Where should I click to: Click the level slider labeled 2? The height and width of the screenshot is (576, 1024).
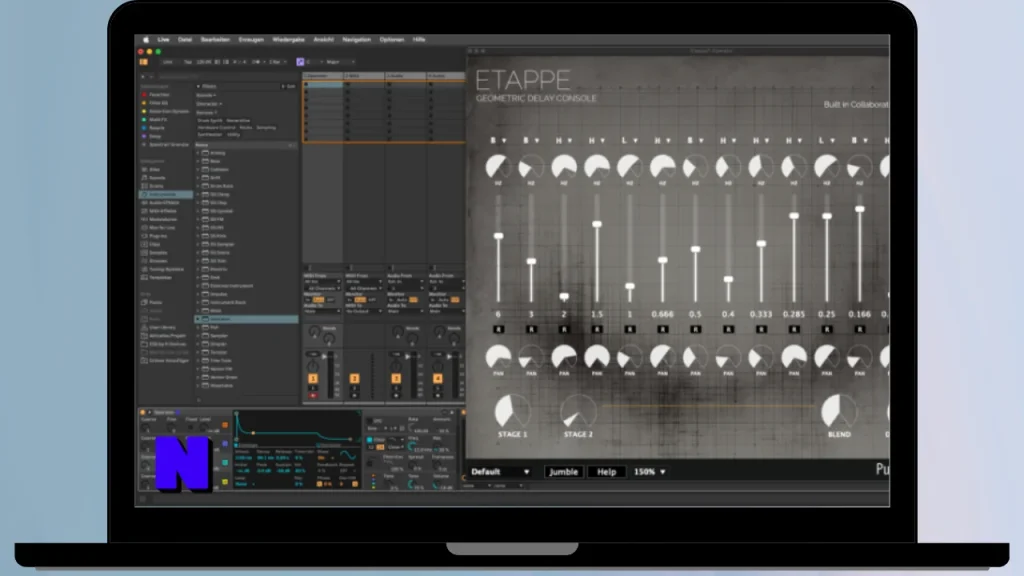[x=564, y=249]
